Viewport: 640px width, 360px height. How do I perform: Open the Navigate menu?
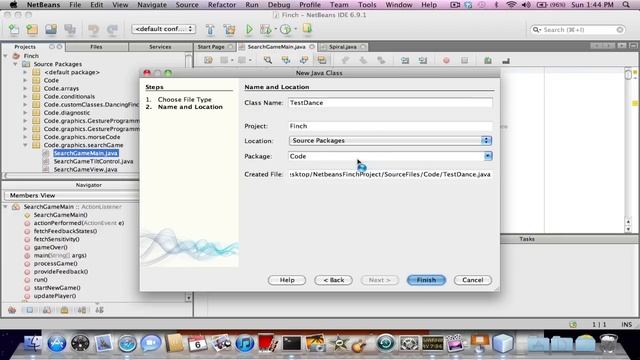coord(152,5)
